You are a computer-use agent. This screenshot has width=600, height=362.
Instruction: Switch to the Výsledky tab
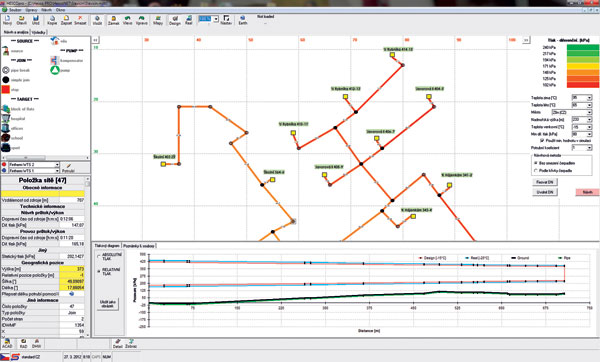(38, 32)
